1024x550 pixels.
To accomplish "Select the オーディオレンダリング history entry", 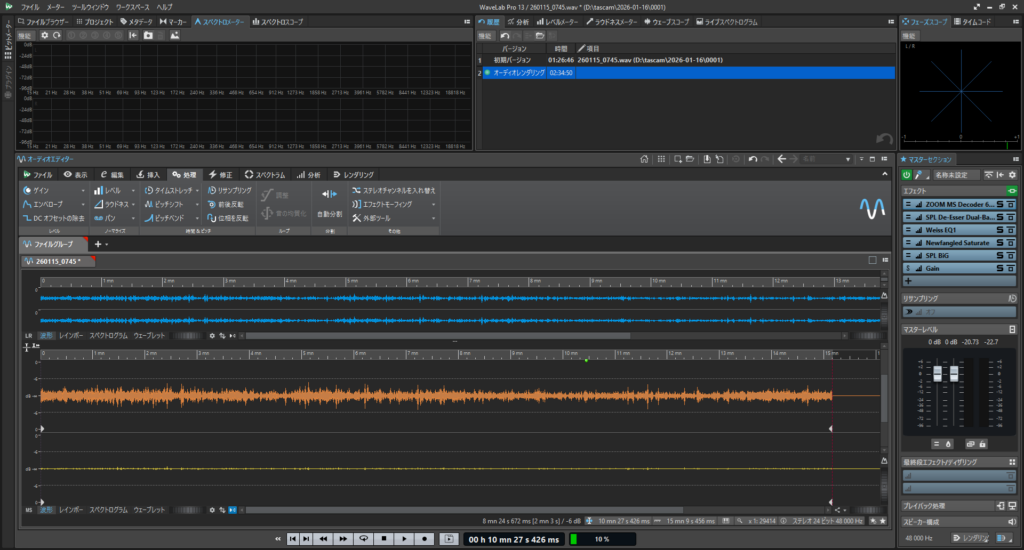I will click(x=518, y=73).
